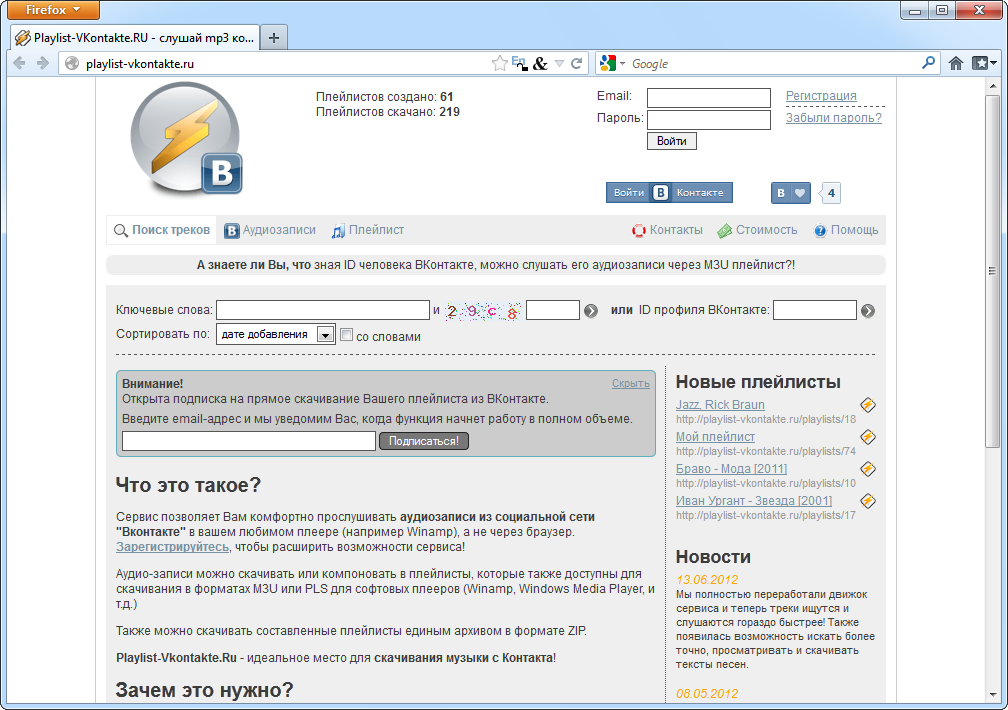Reload the page
The height and width of the screenshot is (710, 1008).
tap(577, 63)
